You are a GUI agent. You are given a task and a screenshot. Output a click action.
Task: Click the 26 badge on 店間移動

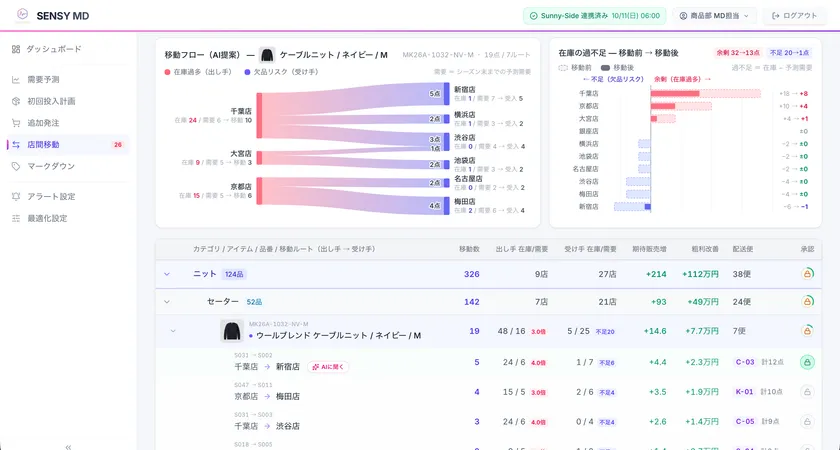[x=117, y=145]
